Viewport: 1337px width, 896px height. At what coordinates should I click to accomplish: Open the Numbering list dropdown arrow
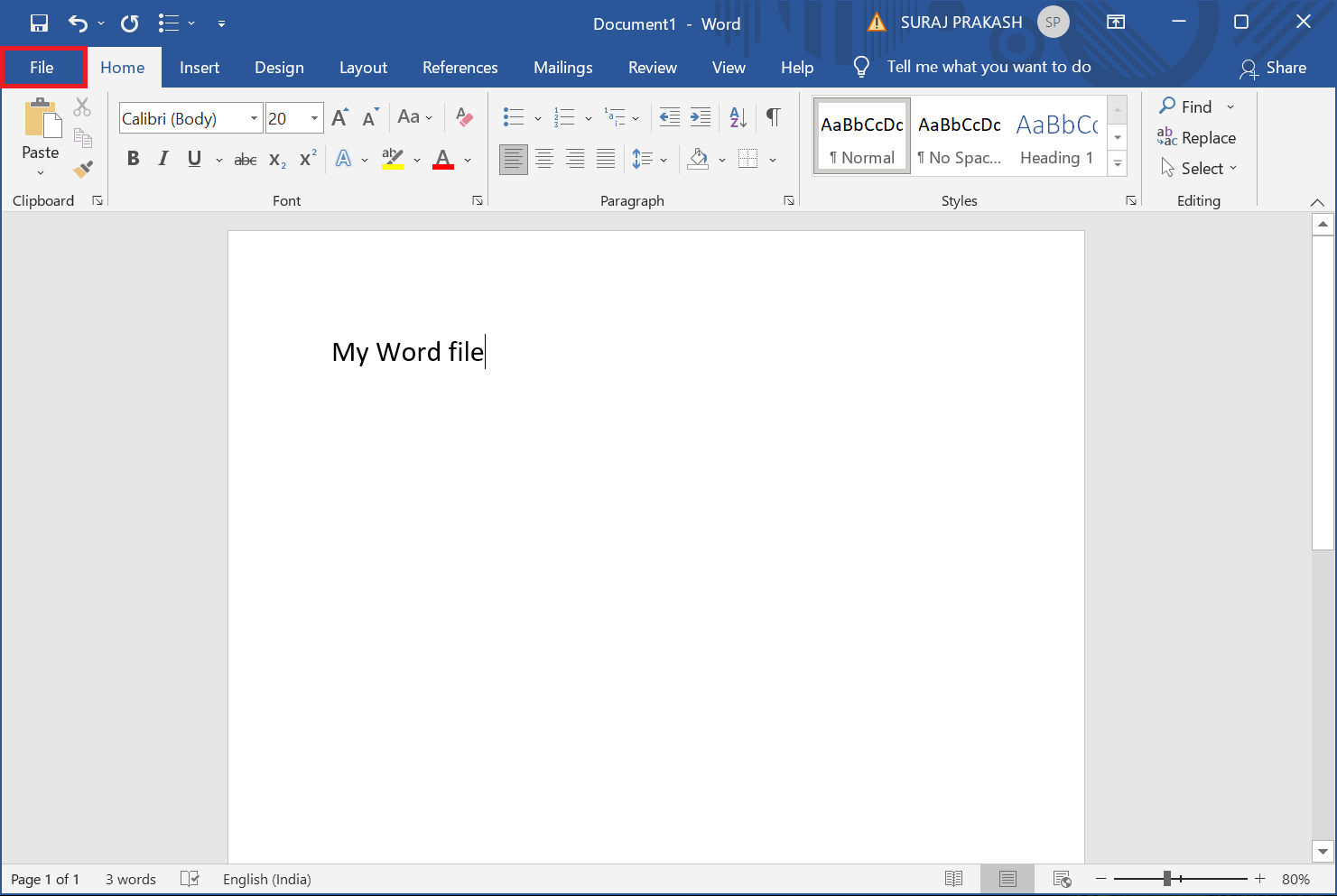[589, 118]
